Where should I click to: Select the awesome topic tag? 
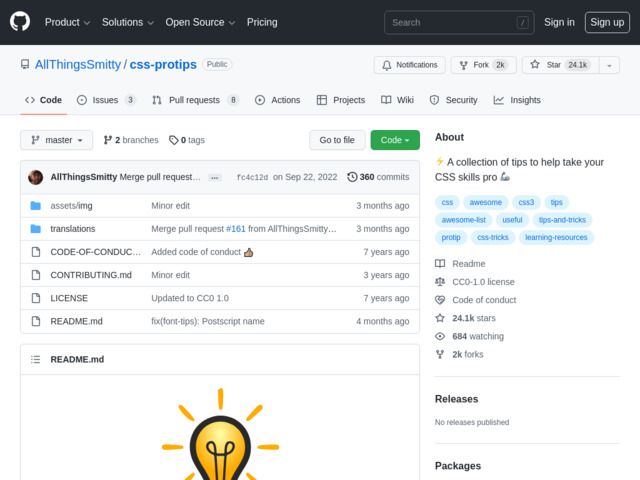[485, 202]
